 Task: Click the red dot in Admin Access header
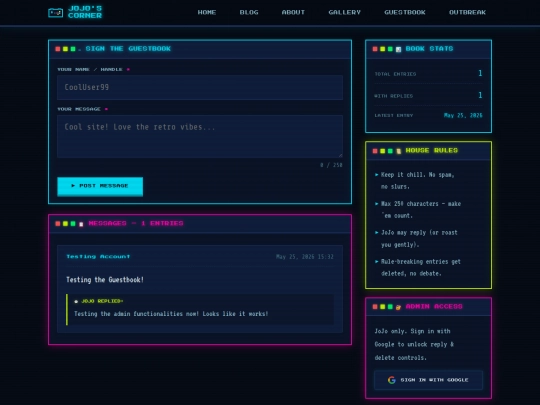(x=375, y=307)
